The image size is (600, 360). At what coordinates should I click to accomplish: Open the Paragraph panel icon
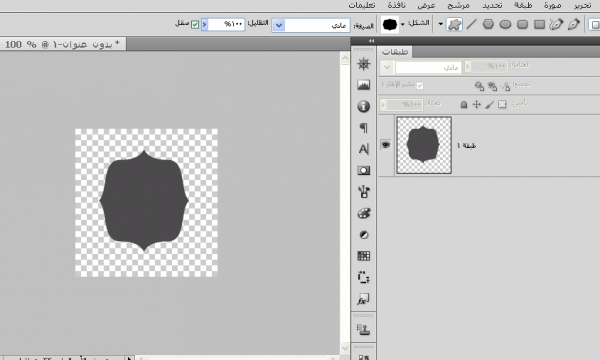364,128
